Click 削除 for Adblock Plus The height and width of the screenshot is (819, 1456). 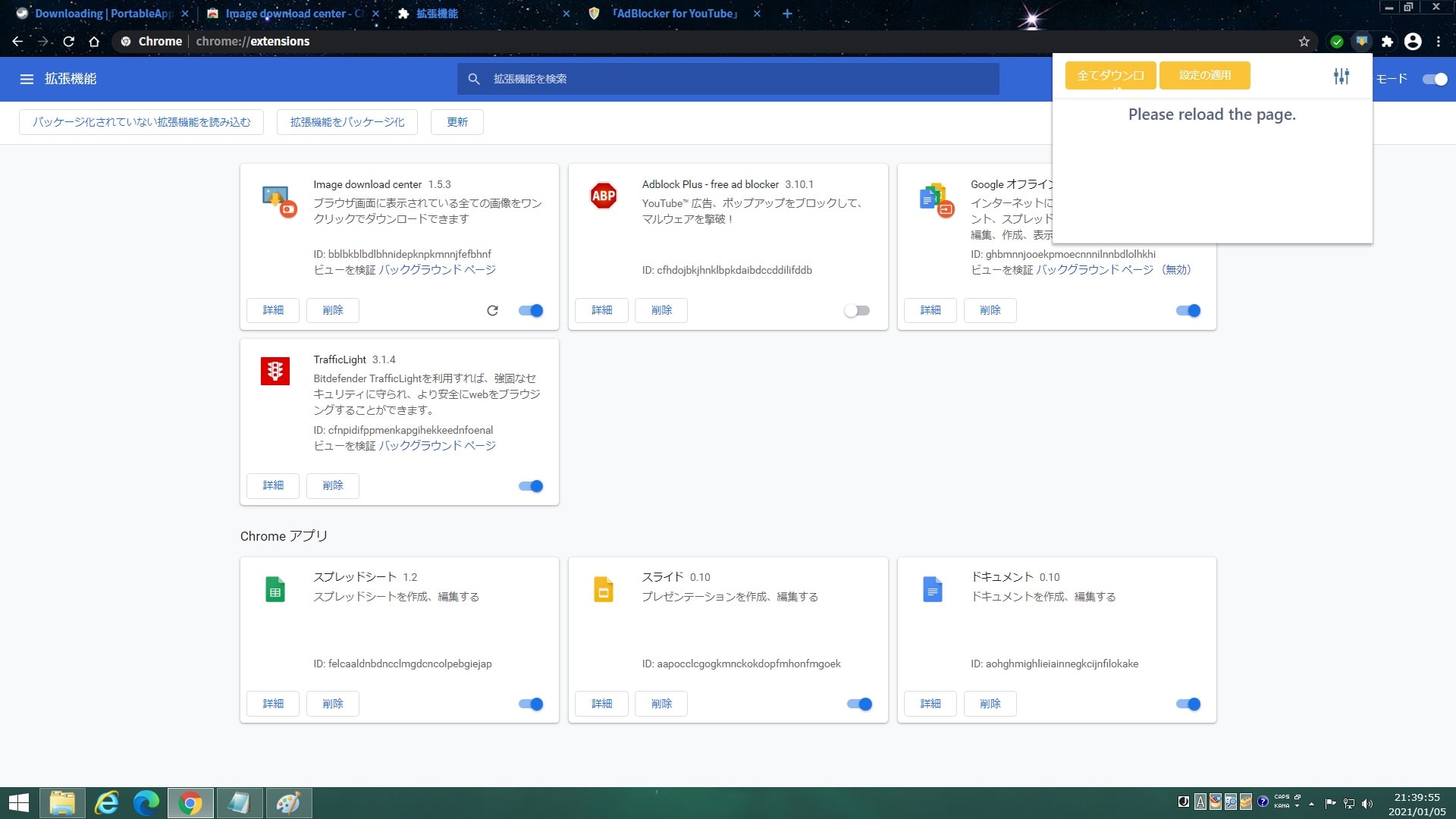[661, 310]
